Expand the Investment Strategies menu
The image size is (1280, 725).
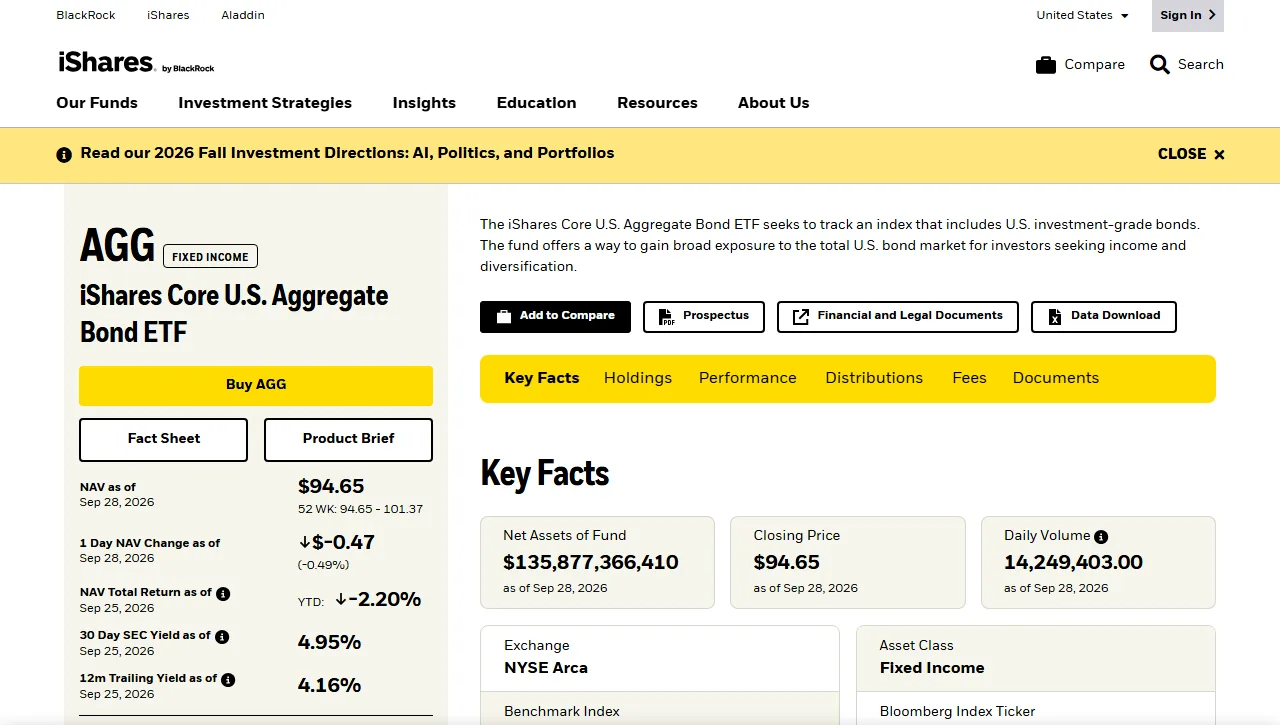click(265, 103)
